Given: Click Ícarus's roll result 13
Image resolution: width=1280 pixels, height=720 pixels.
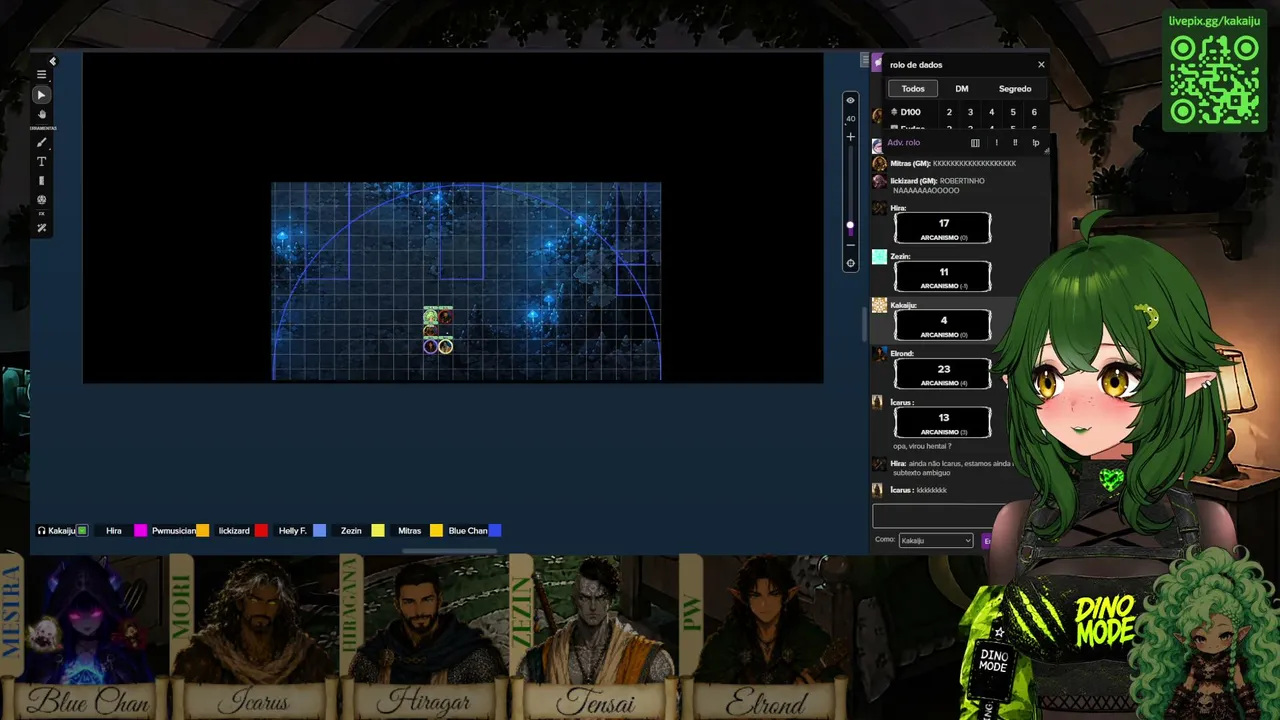Looking at the screenshot, I should (943, 422).
